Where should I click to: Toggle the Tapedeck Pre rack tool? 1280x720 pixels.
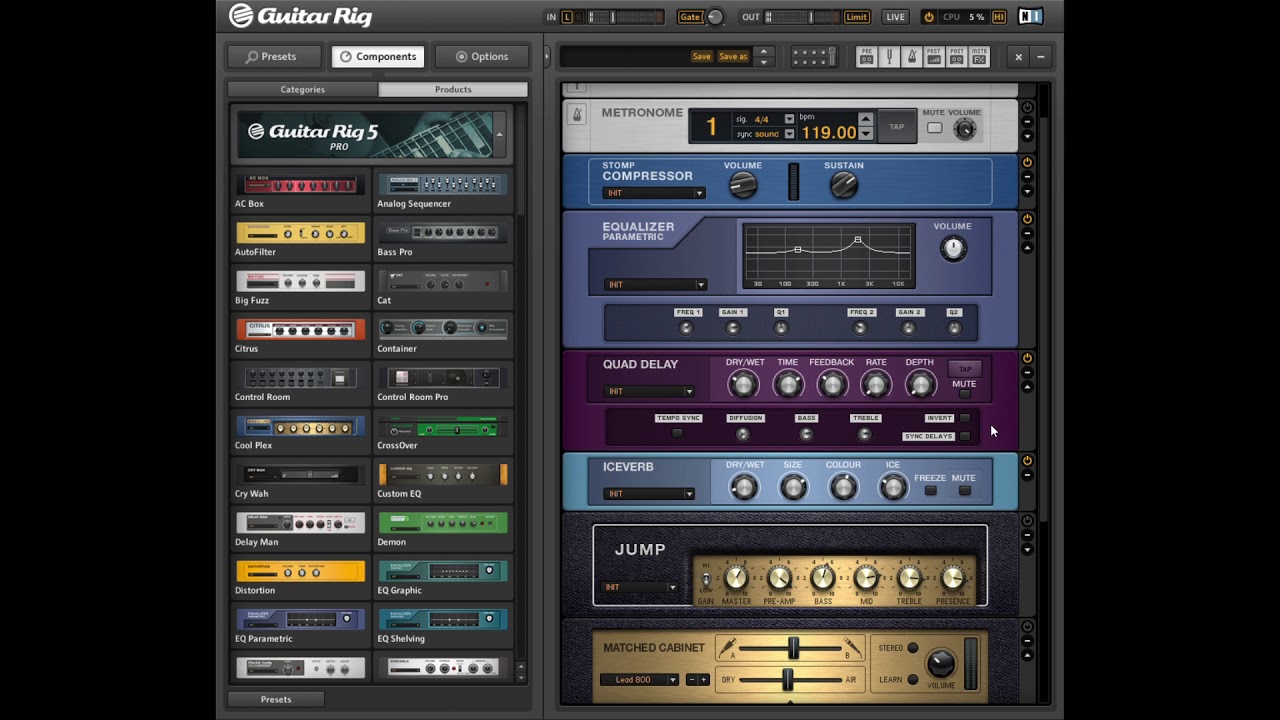pos(867,57)
